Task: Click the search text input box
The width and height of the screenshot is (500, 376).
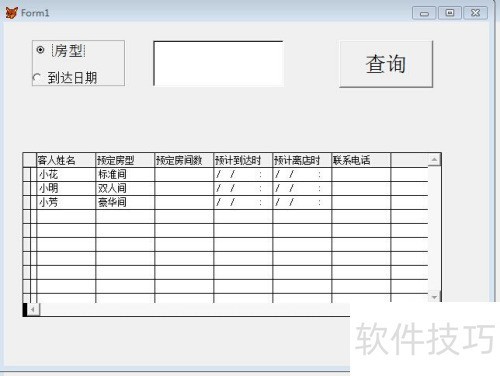Action: tap(218, 63)
